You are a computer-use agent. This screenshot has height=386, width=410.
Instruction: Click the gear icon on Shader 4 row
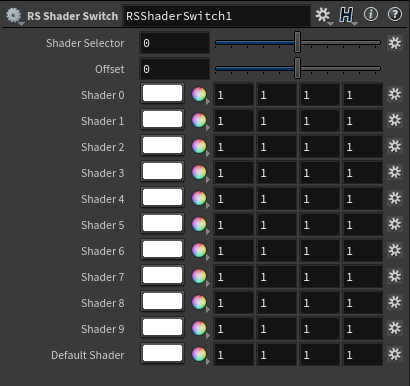click(x=395, y=199)
